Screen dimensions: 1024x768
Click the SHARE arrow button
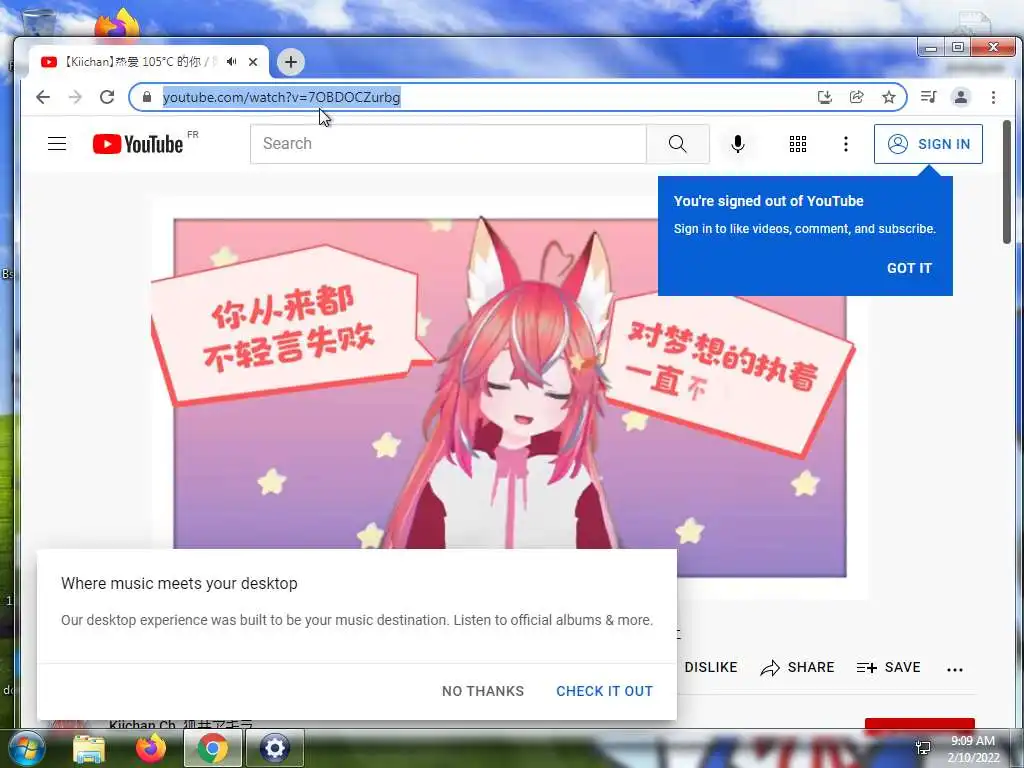(797, 667)
